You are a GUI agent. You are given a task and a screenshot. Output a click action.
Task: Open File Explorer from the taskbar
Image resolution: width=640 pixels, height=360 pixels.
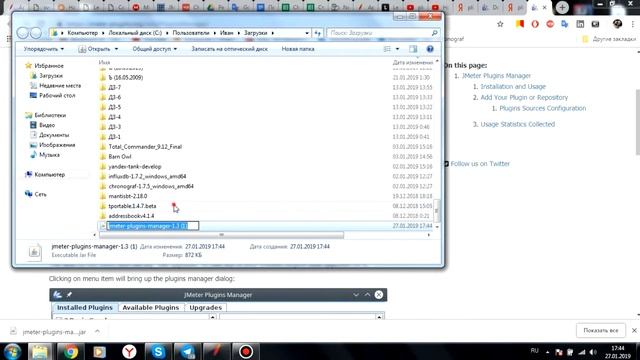(x=40, y=351)
